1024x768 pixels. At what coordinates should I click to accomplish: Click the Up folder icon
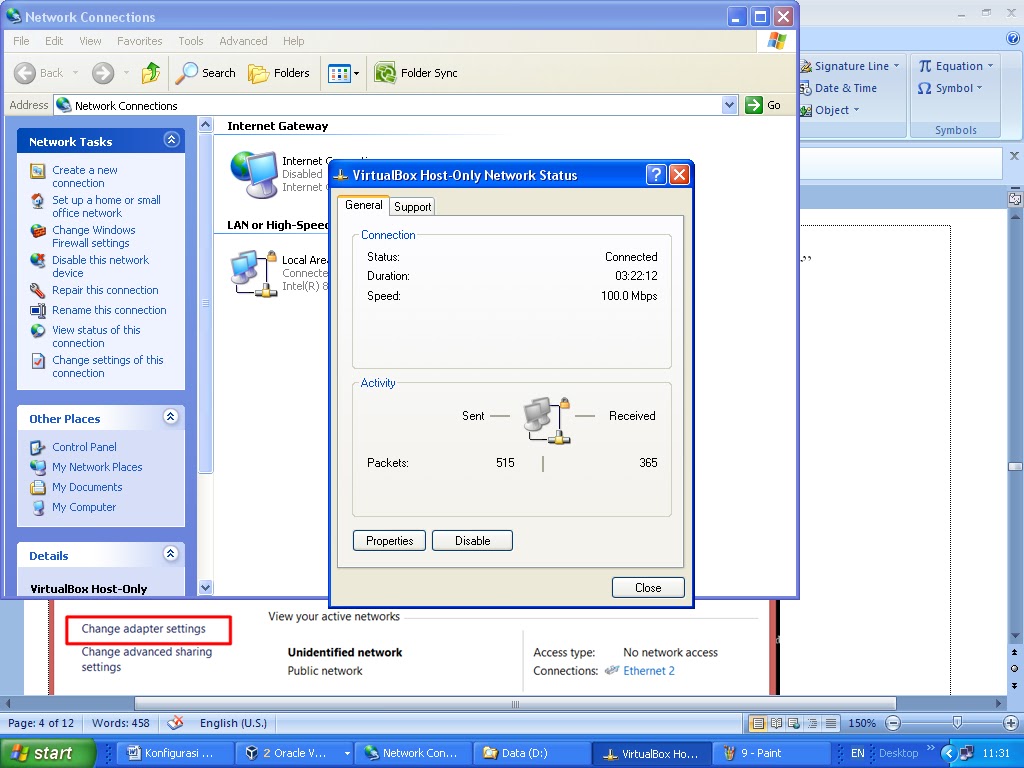(x=151, y=72)
